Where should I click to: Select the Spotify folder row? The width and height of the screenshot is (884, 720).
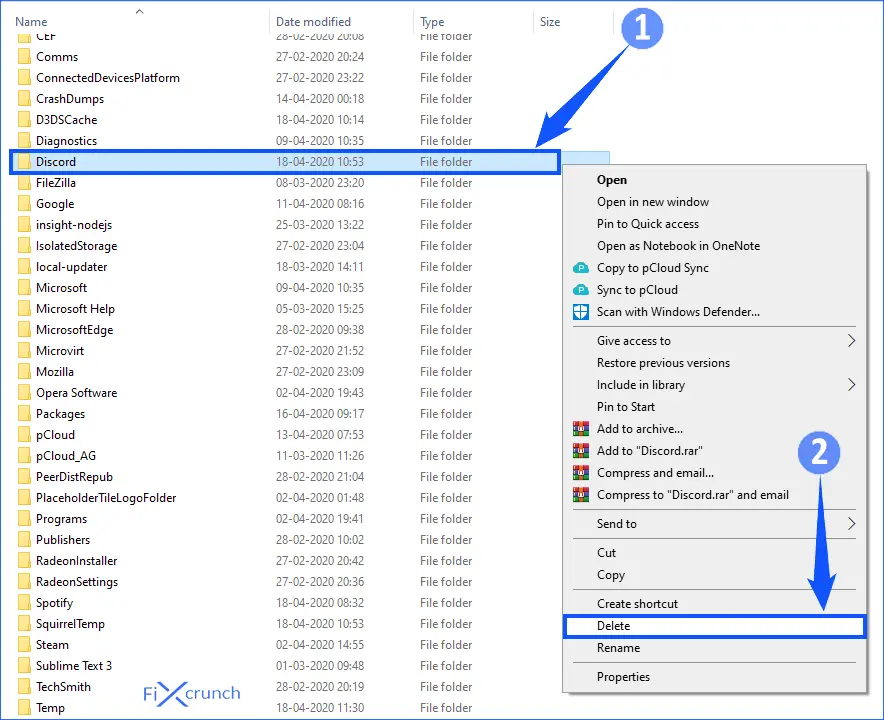[55, 603]
